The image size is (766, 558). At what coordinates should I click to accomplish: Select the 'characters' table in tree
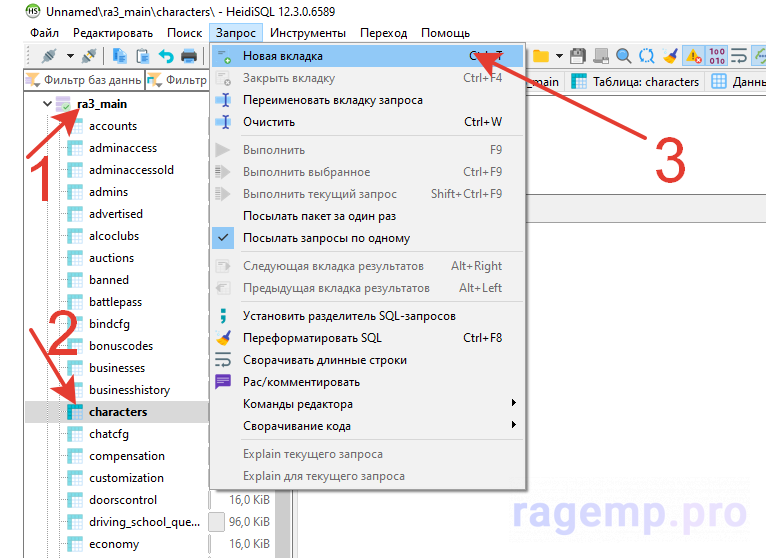[x=117, y=412]
